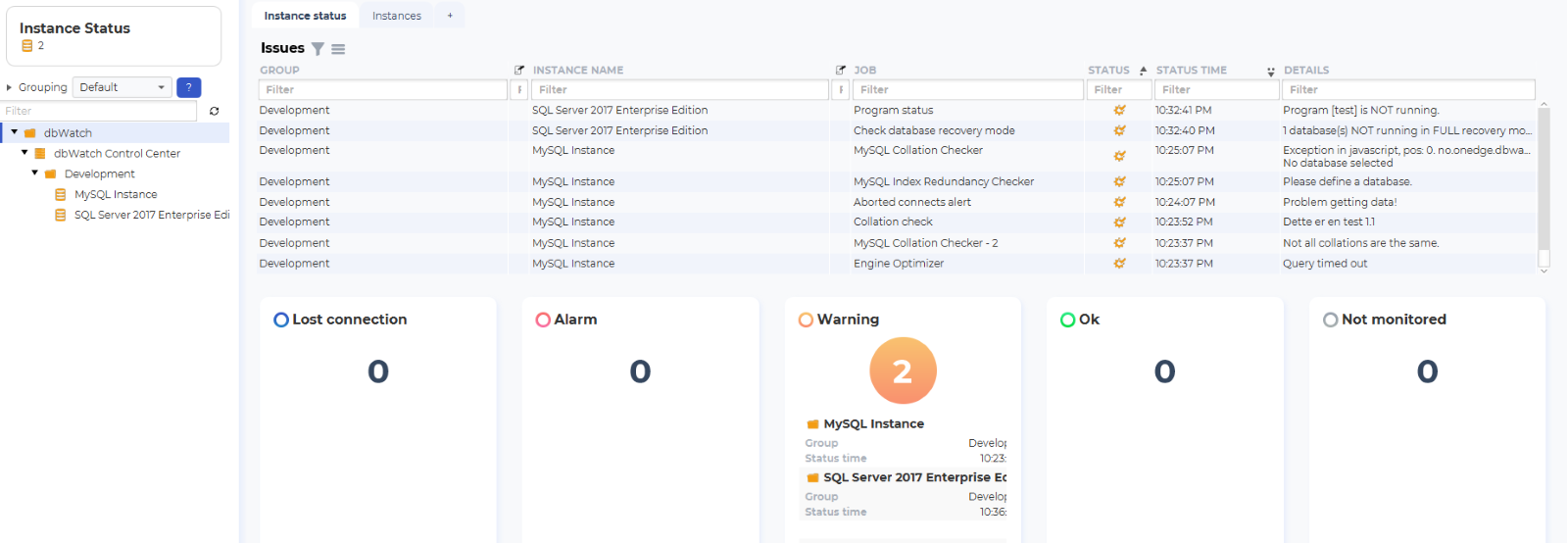The width and height of the screenshot is (1568, 543).
Task: Click database icon under Instance Status title
Action: pos(27,46)
